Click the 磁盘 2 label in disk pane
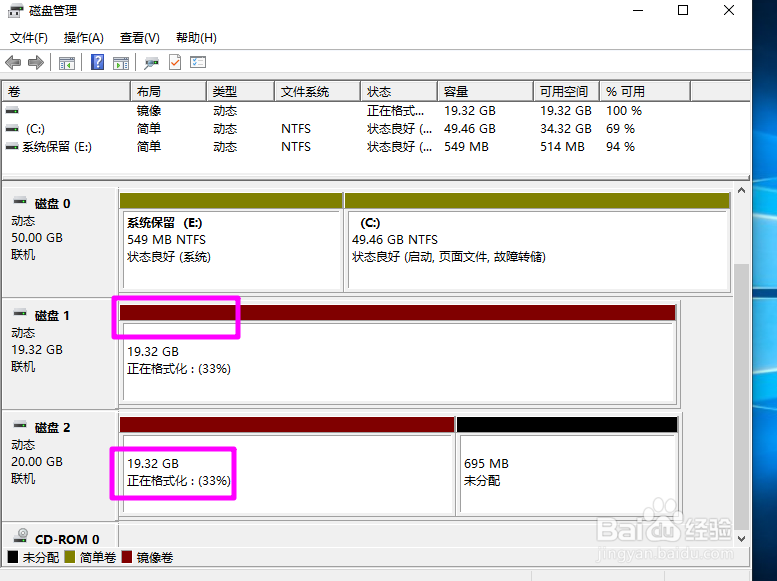The height and width of the screenshot is (581, 777). [53, 428]
